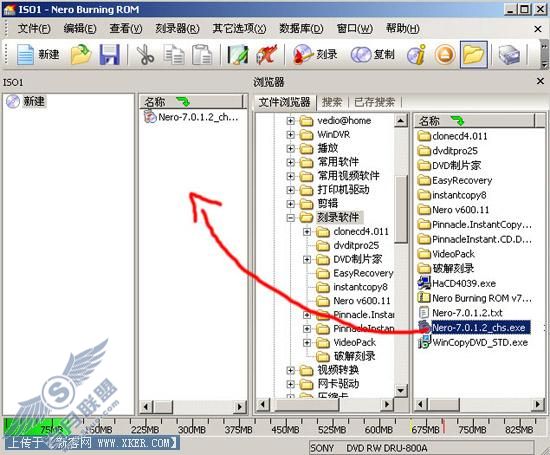
Task: Click the orange eject disc icon
Action: click(445, 55)
